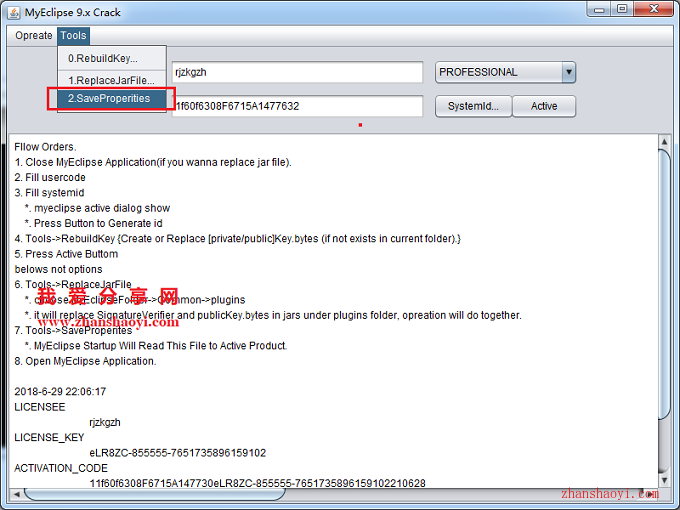Click the line 'MyEclipse Startup Will Read This File'
The image size is (680, 510).
(x=156, y=346)
